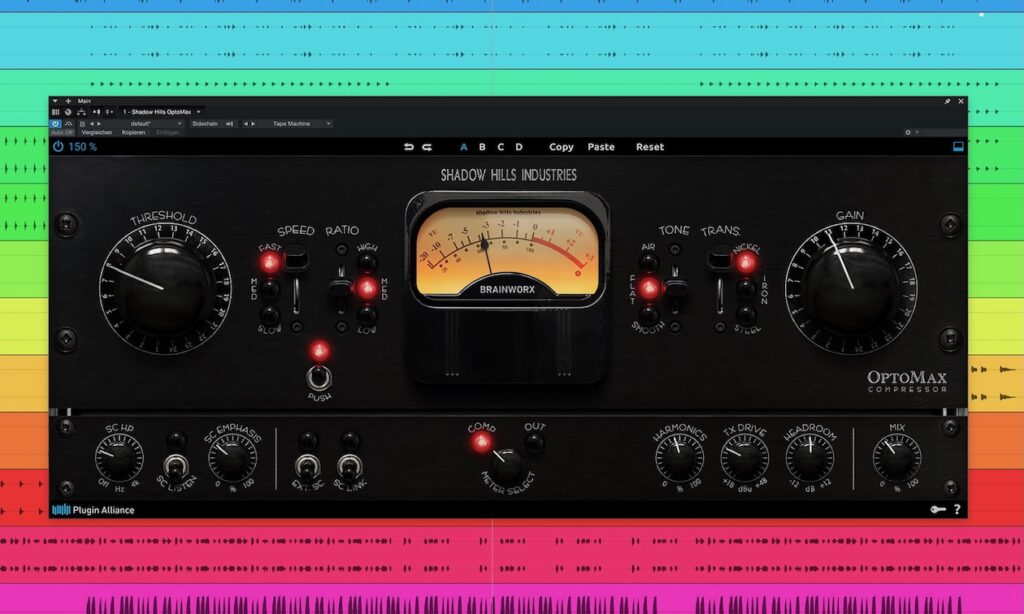Click the sidechain source icon beside Sidechain
Viewport: 1024px width, 614px height.
229,123
